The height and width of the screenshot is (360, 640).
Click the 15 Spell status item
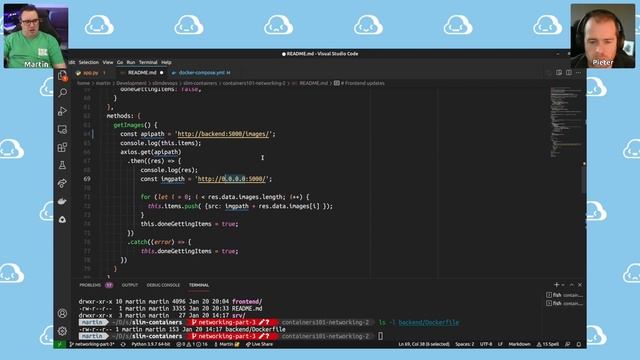548,344
